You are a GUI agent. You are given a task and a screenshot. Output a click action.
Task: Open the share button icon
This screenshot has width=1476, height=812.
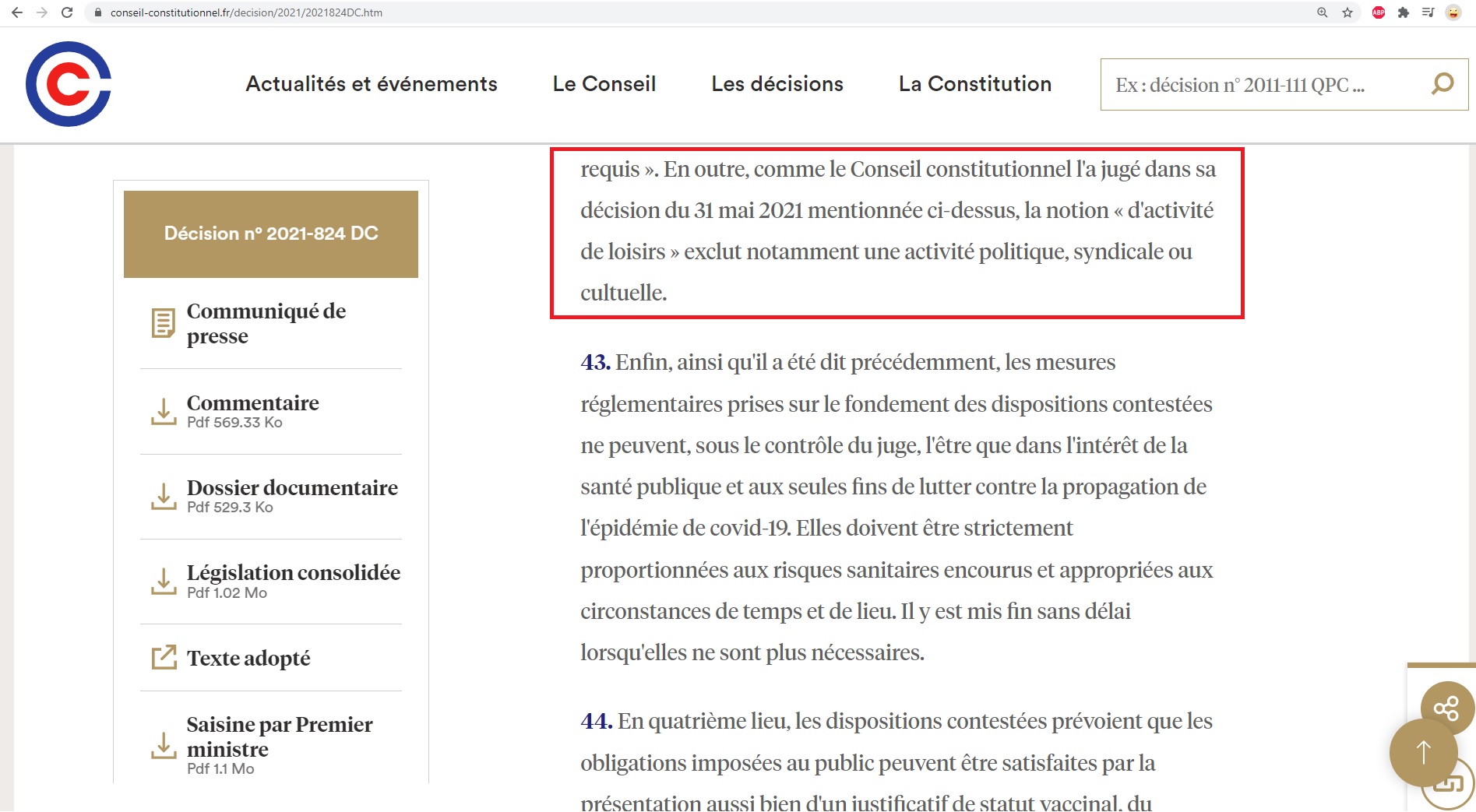1446,708
